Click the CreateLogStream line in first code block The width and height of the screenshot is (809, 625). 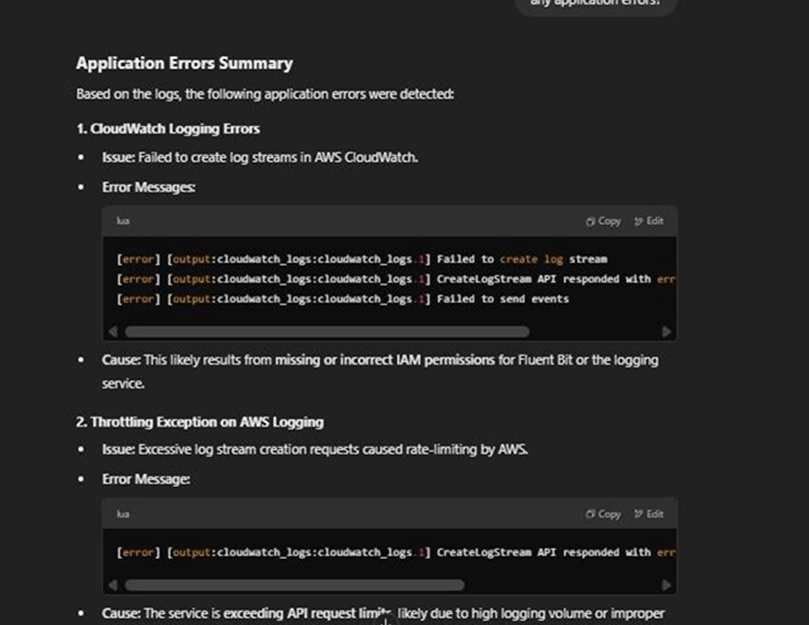tap(396, 279)
